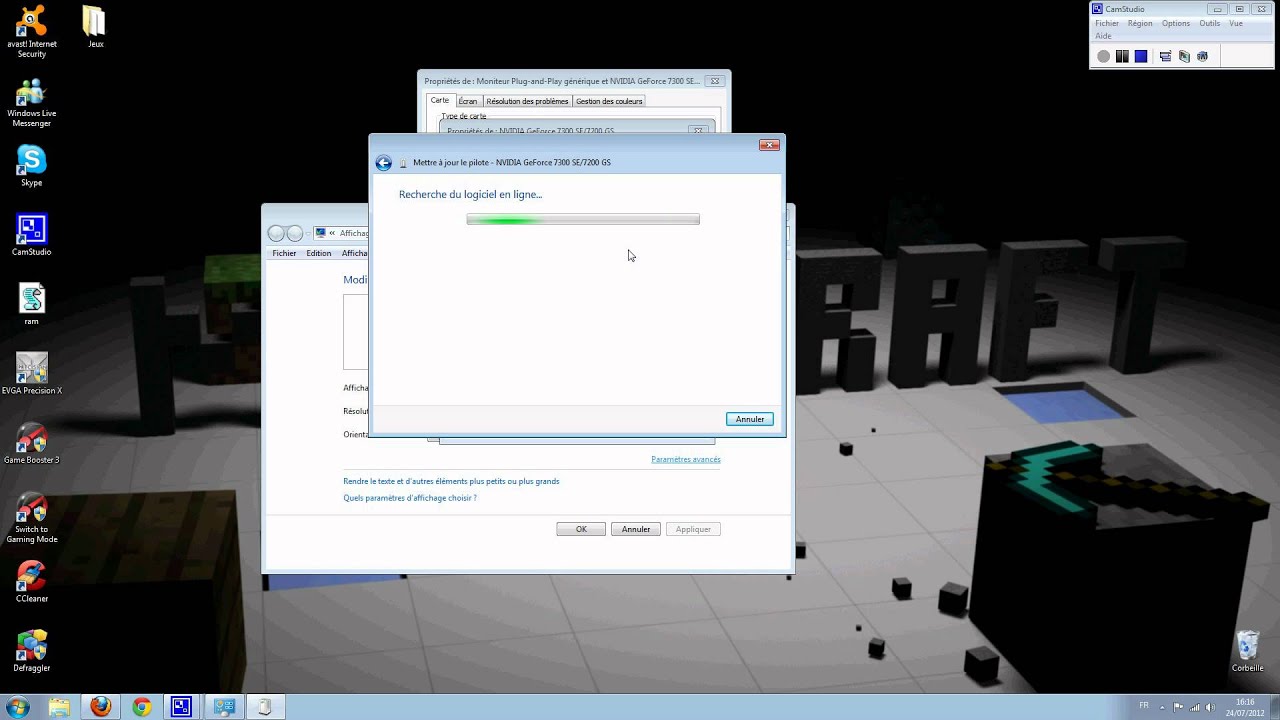
Task: Open the Vue menu in CamStudio
Action: tap(1236, 23)
